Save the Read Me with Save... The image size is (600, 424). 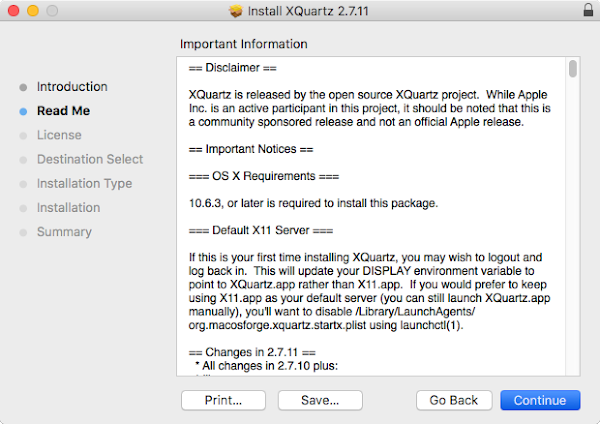pos(320,400)
